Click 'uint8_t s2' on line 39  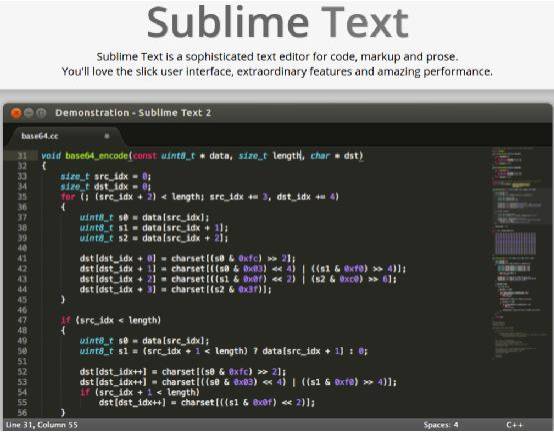tap(104, 238)
